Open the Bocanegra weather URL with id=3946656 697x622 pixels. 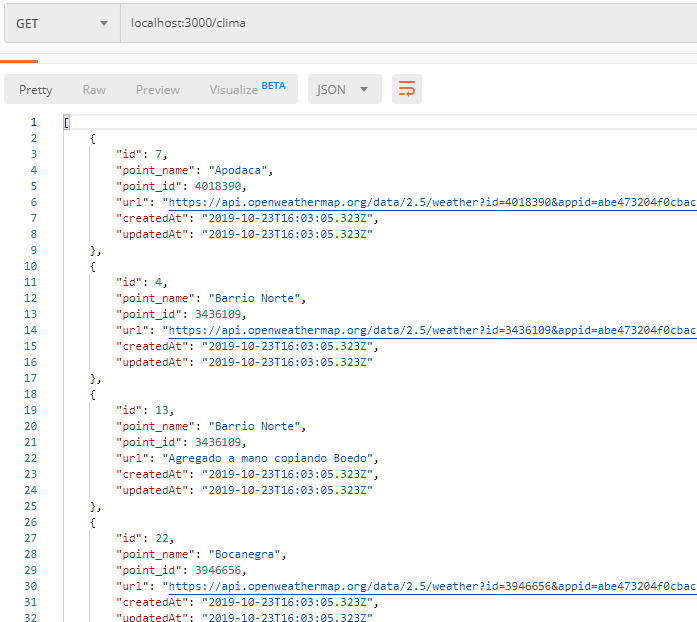tap(430, 586)
